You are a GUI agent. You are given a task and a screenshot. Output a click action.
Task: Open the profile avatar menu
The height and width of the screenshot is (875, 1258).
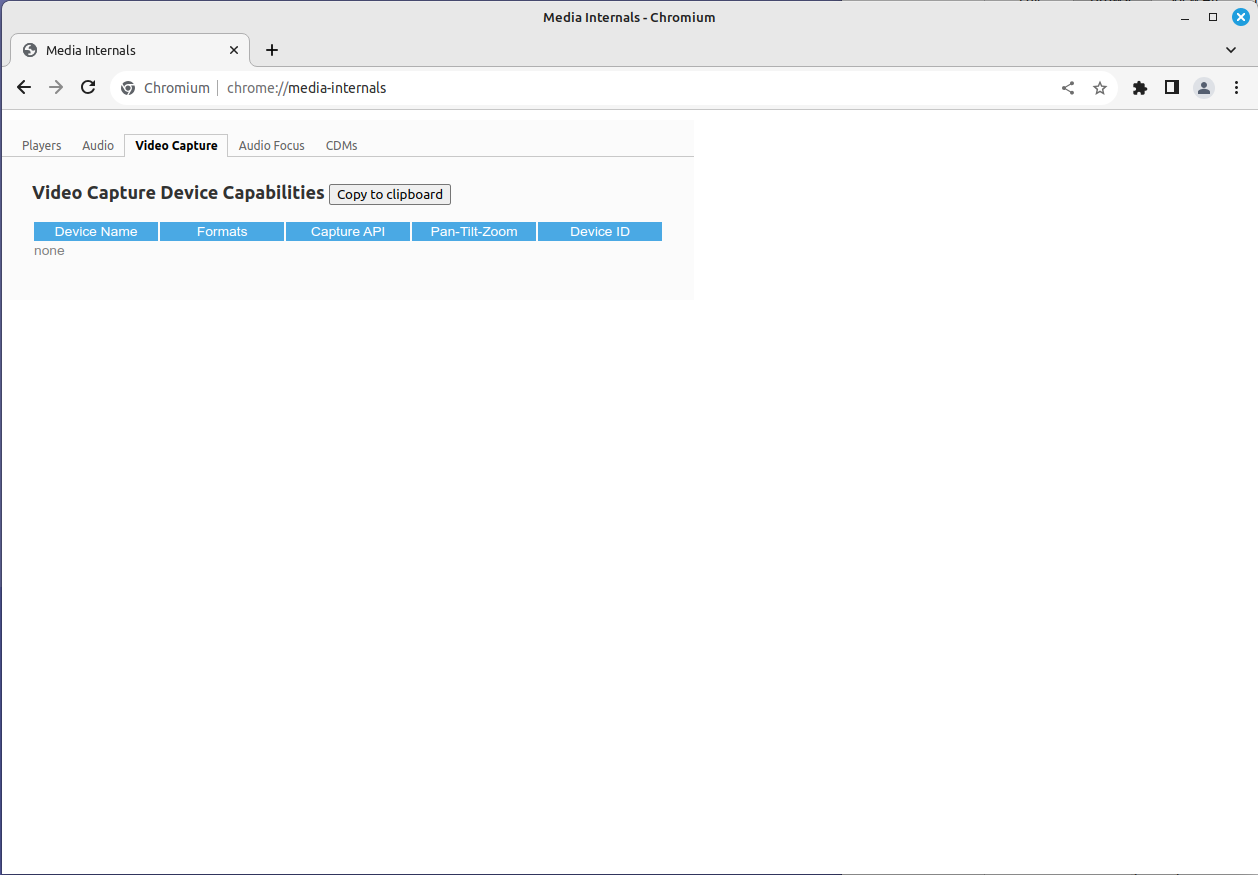point(1203,88)
